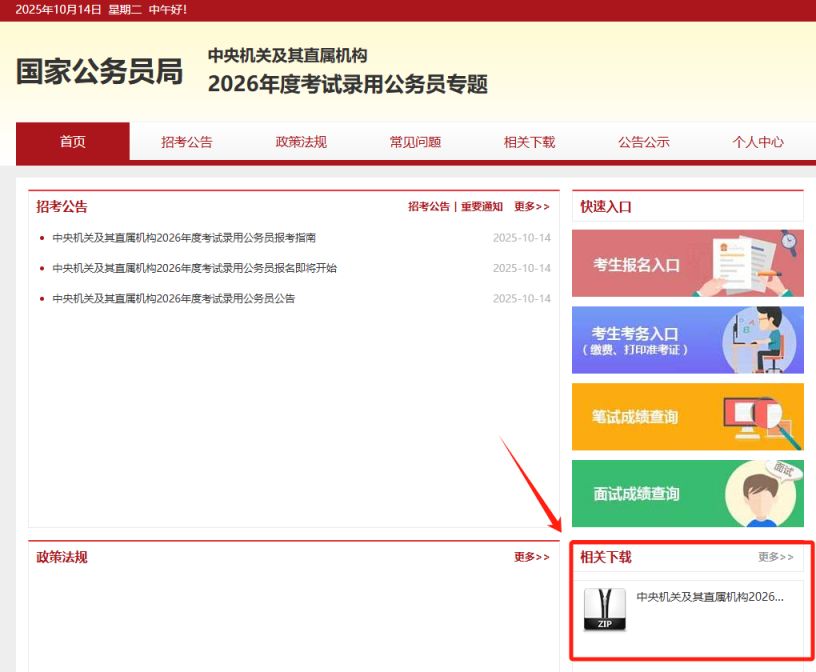Viewport: 816px width, 672px height.
Task: Open the 报考指南 announcement link
Action: pyautogui.click(x=184, y=238)
